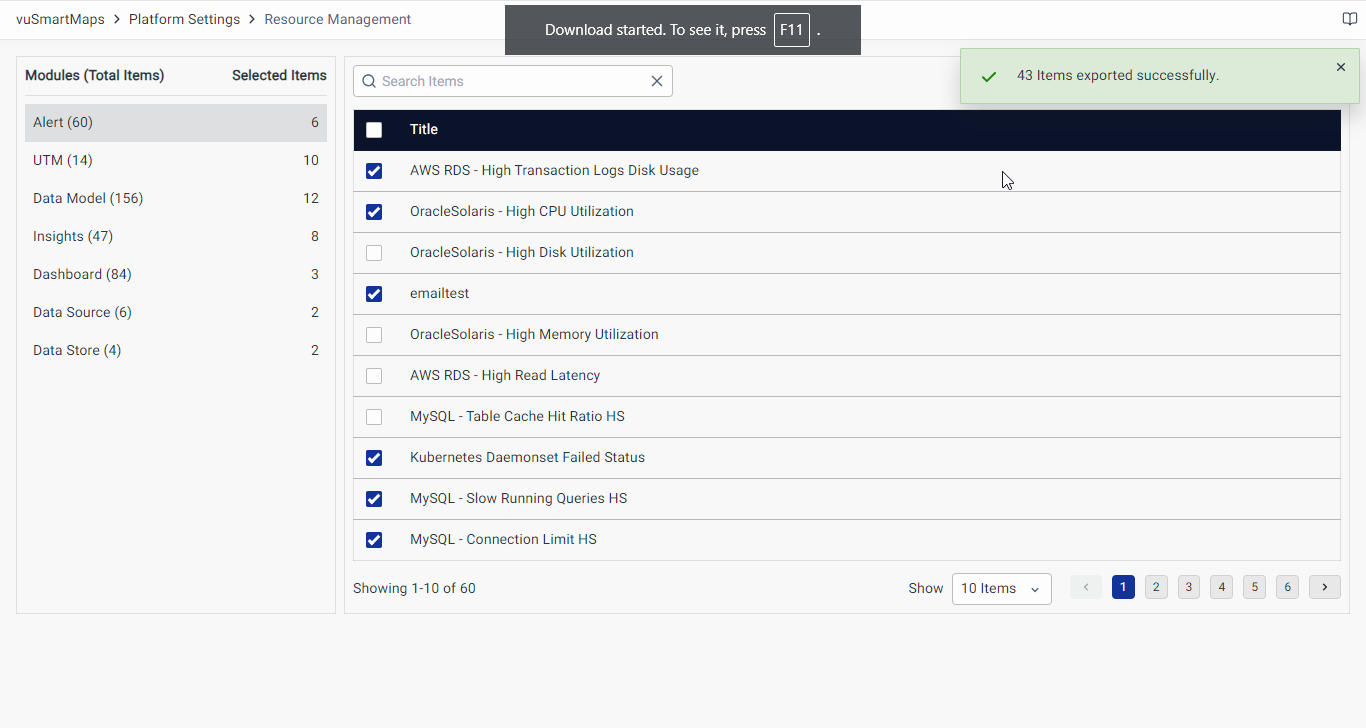Image resolution: width=1366 pixels, height=728 pixels.
Task: Select the Data Model module
Action: (x=88, y=198)
